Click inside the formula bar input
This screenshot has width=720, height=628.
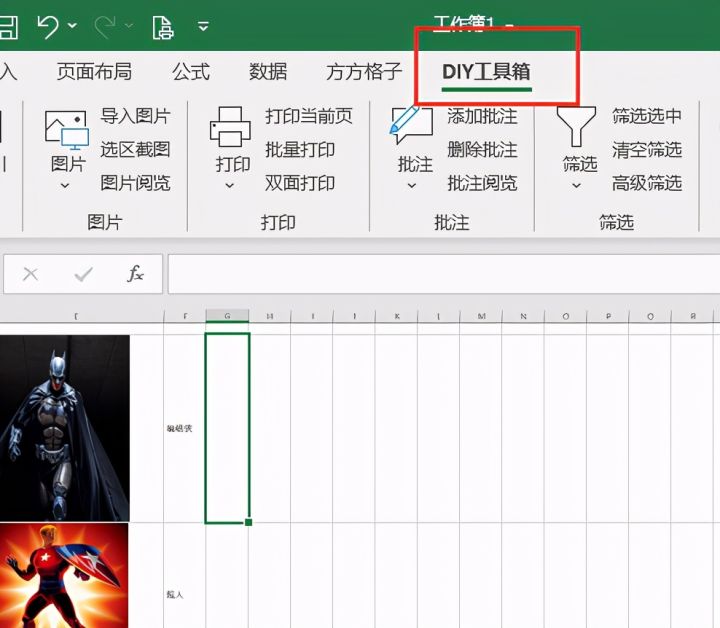click(444, 274)
